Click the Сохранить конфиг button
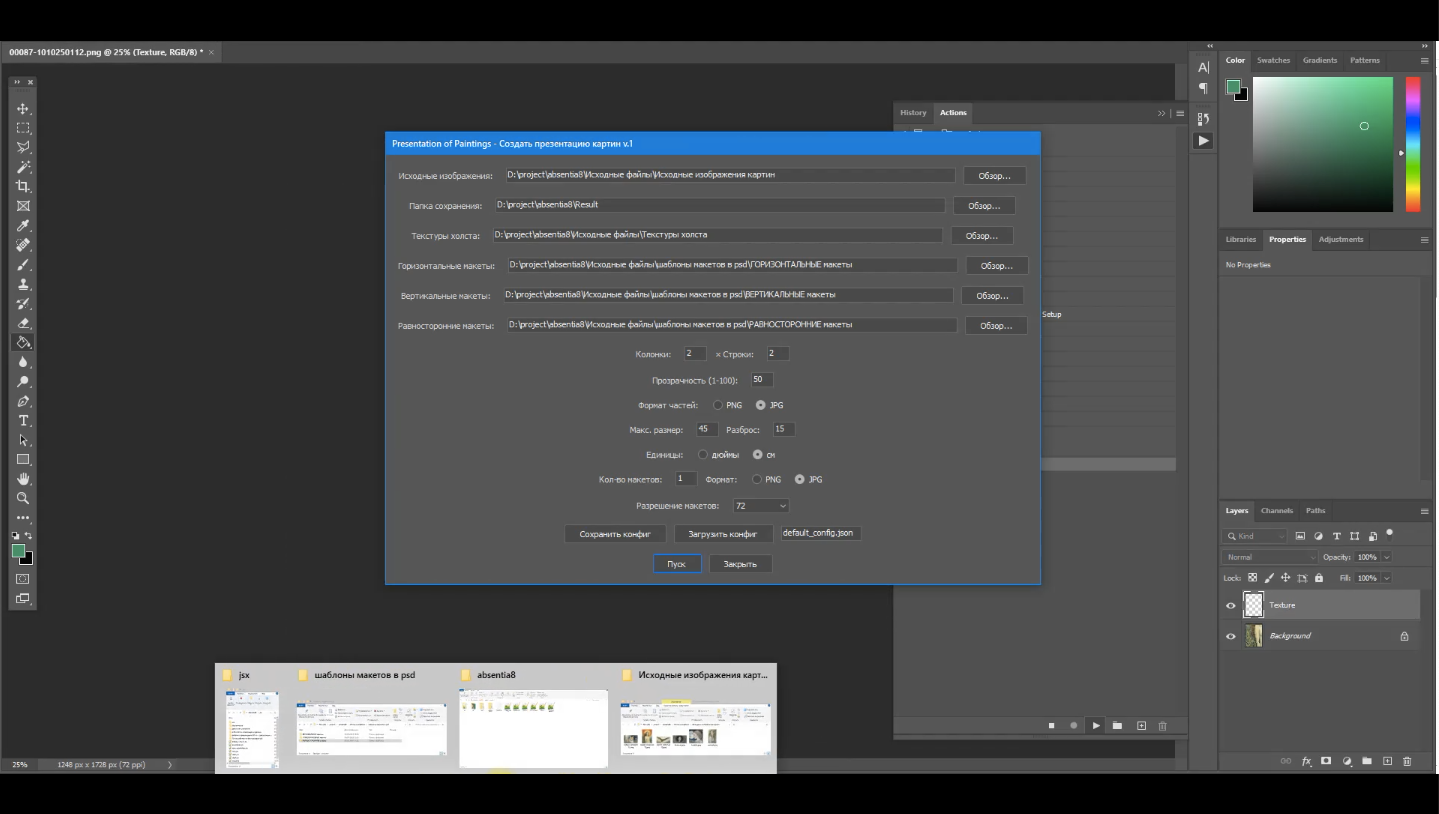 pos(615,534)
